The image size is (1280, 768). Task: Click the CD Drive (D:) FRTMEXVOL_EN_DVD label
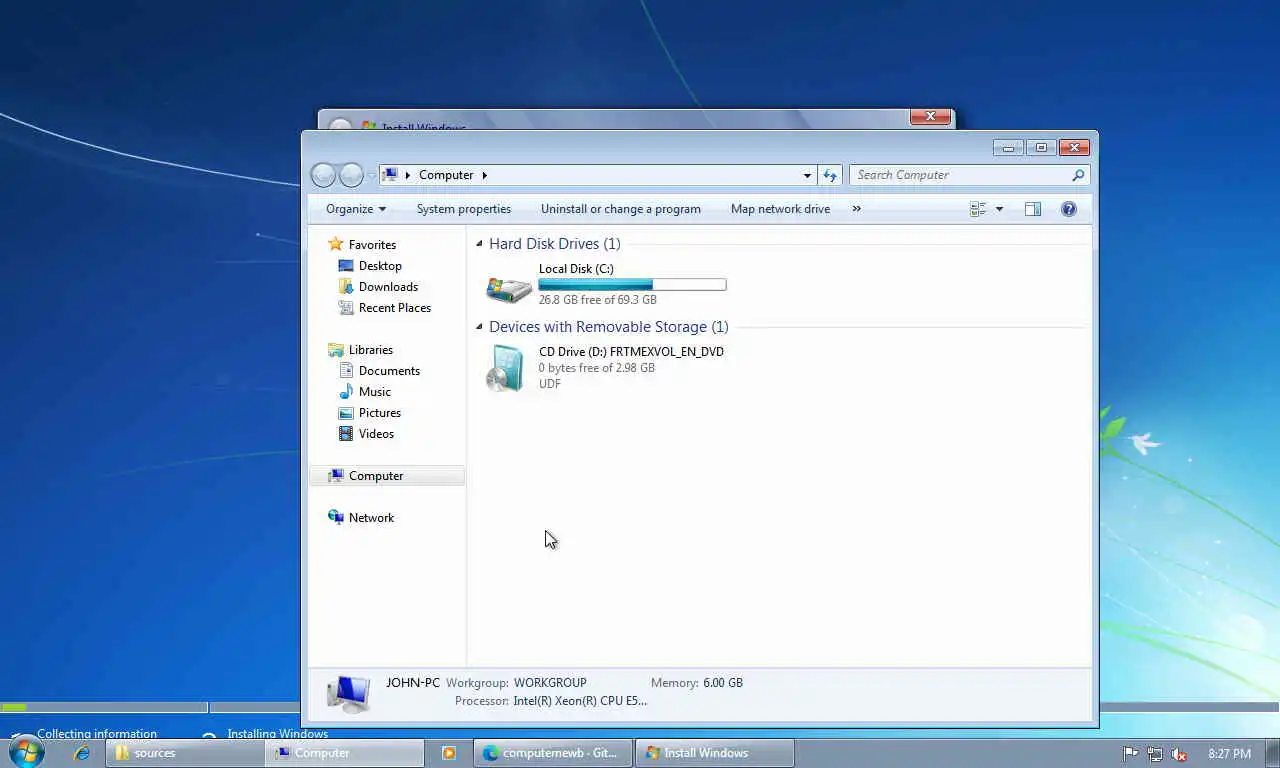point(631,352)
